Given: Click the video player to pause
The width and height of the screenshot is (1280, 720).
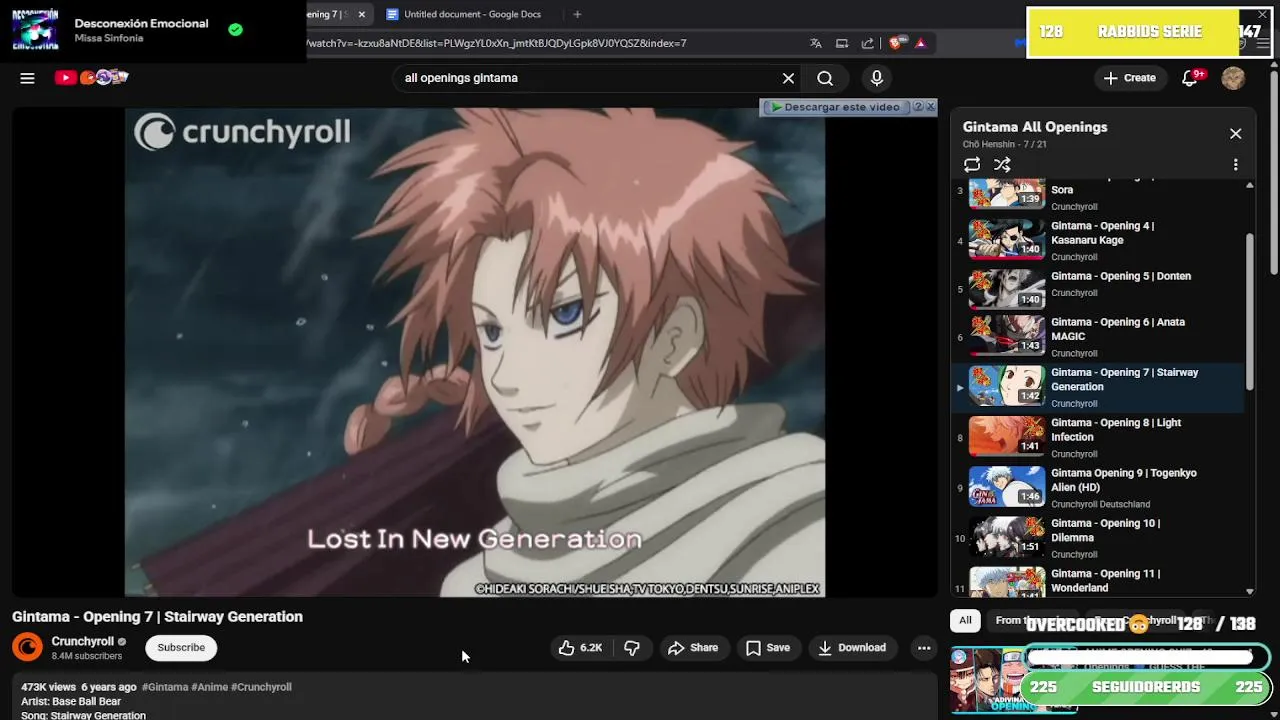Looking at the screenshot, I should 475,352.
